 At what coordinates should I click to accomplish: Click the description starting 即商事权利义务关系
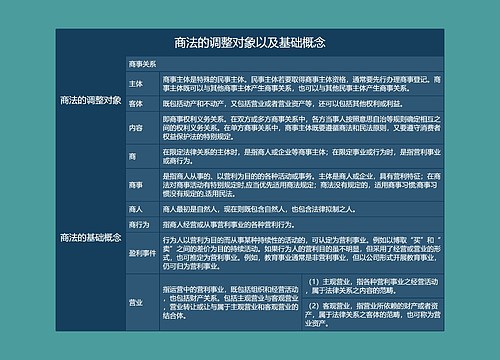[302, 128]
